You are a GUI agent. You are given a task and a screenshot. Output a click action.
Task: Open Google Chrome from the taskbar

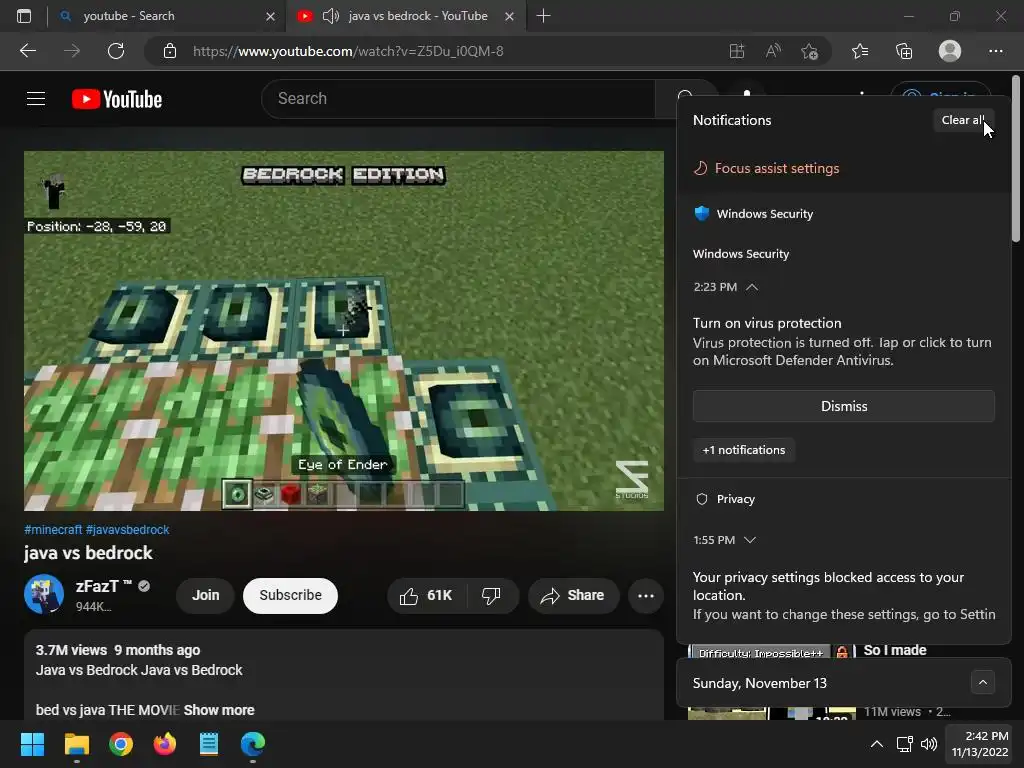point(121,744)
